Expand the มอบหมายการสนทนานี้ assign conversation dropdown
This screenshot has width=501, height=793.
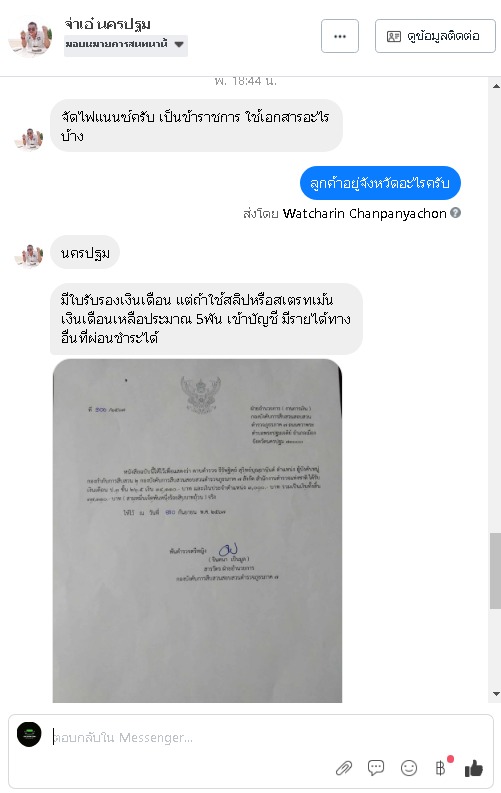126,45
